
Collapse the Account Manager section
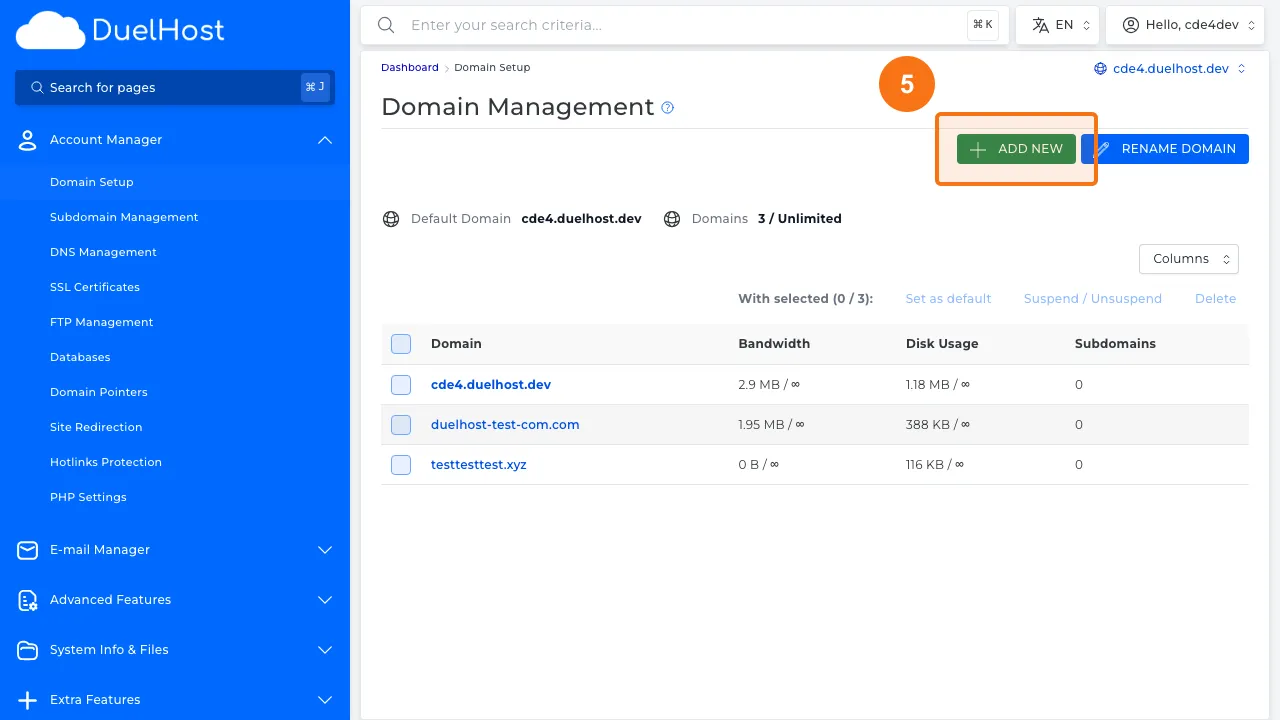coord(324,140)
